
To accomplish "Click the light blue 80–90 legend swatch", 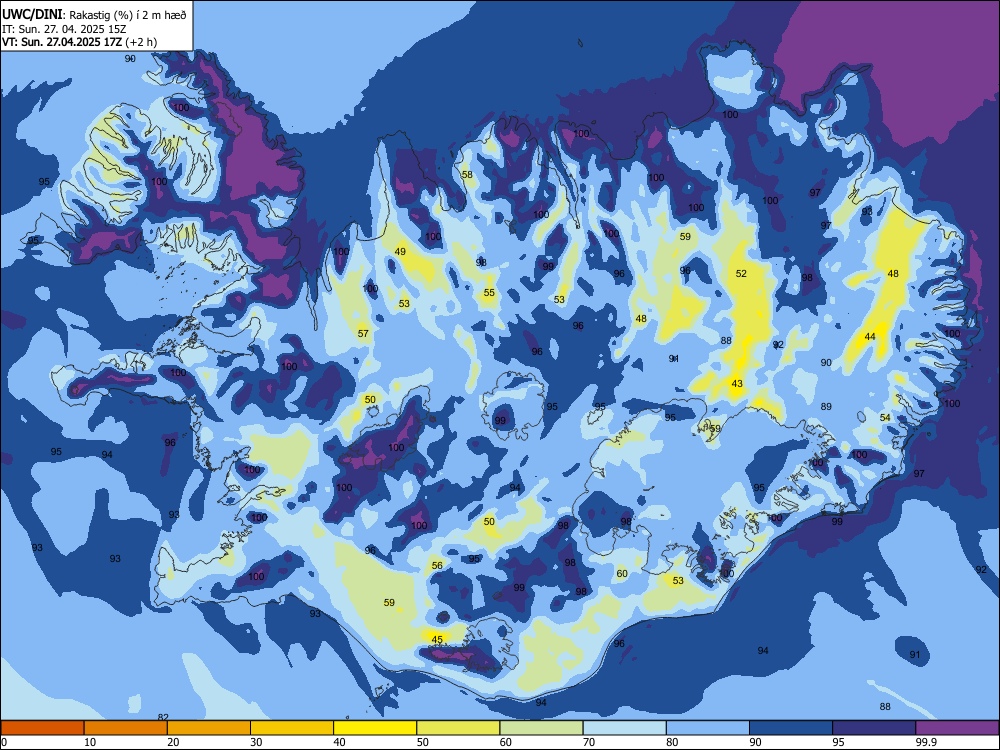I will 708,727.
